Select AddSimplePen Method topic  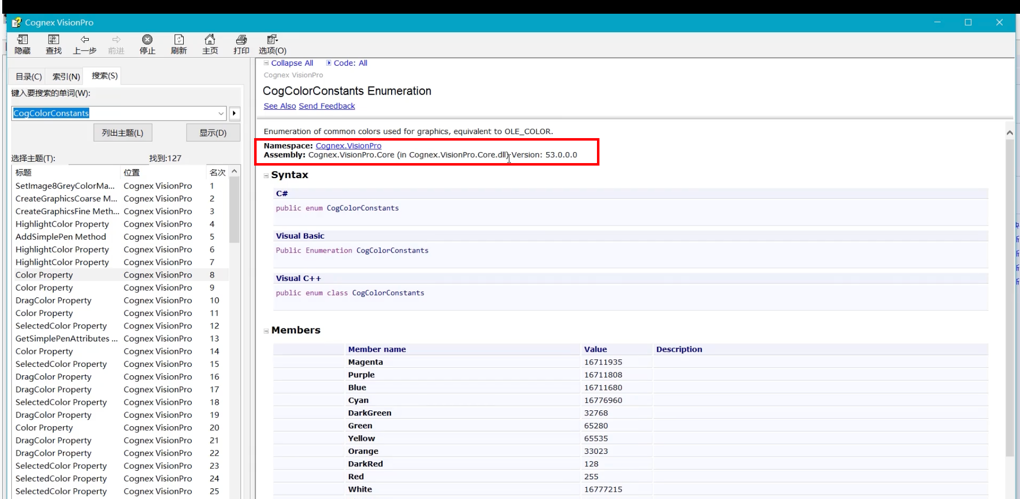coord(120,236)
